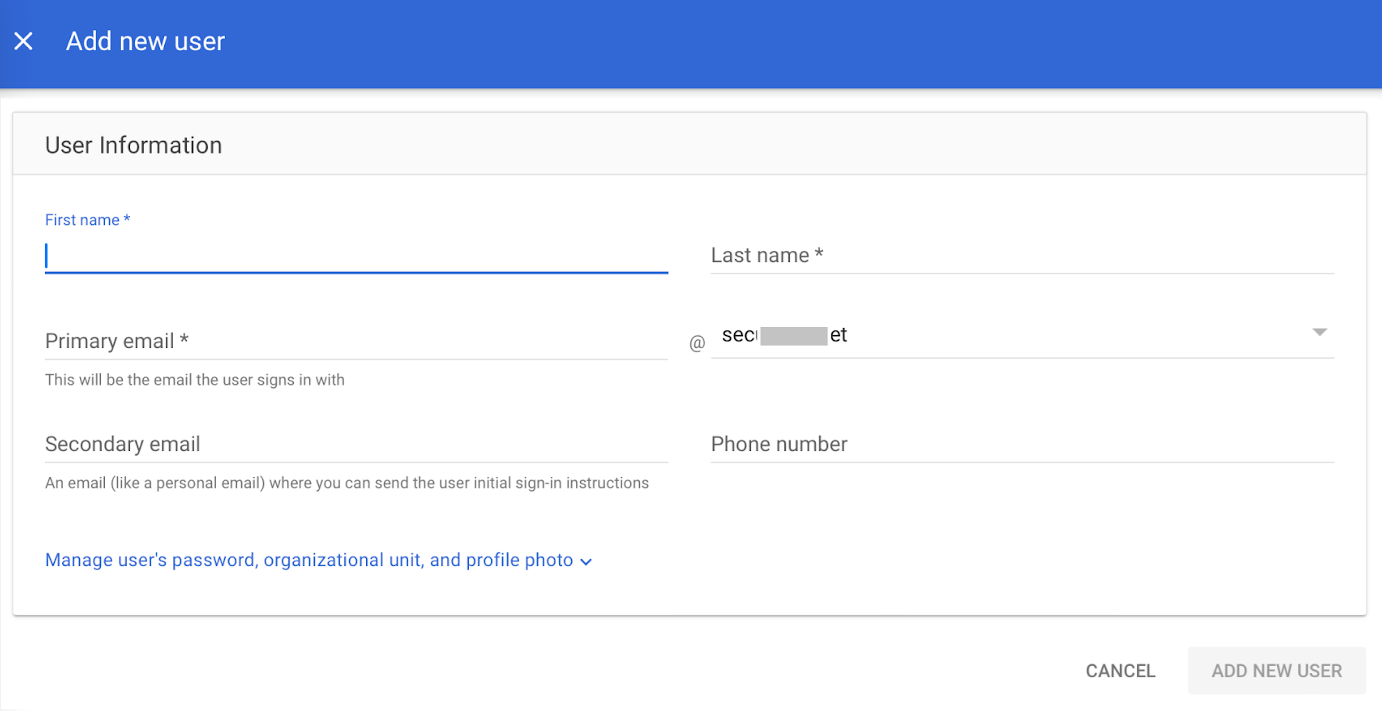The height and width of the screenshot is (711, 1382).
Task: Select the Primary email text field
Action: pyautogui.click(x=356, y=341)
